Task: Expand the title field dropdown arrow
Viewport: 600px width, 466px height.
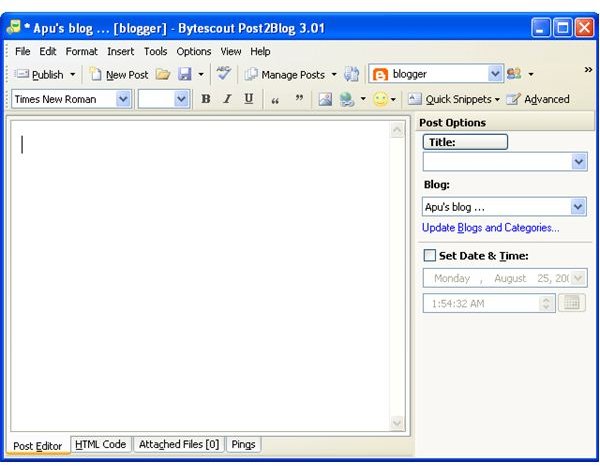Action: pos(579,162)
